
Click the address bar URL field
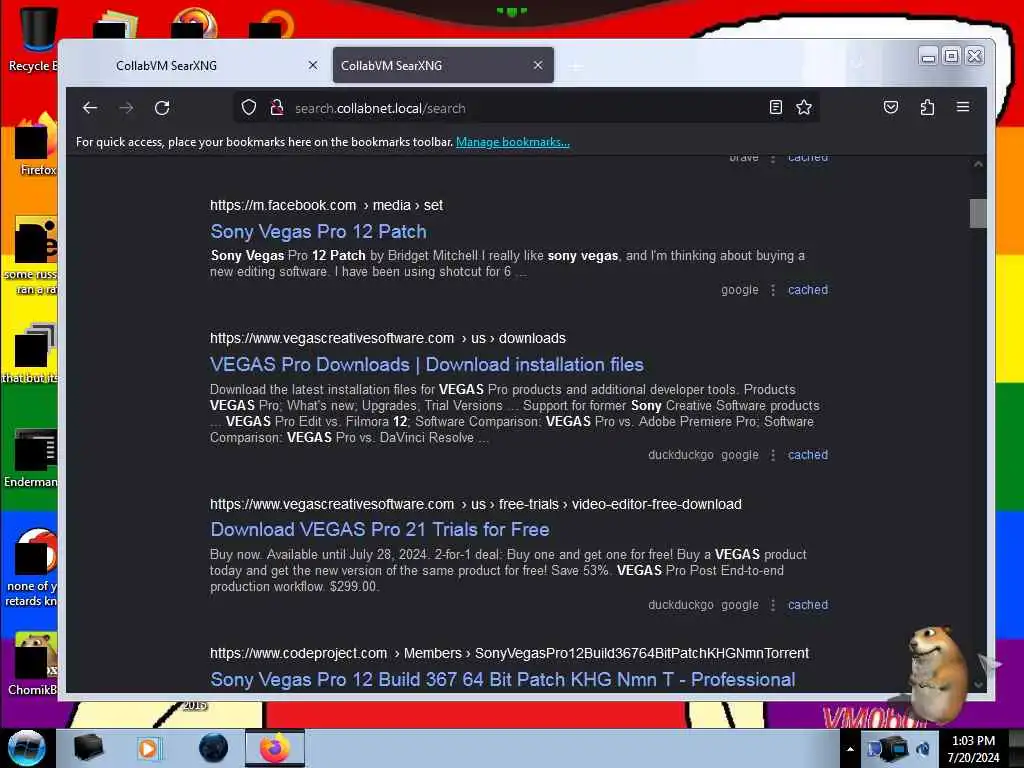tap(526, 108)
